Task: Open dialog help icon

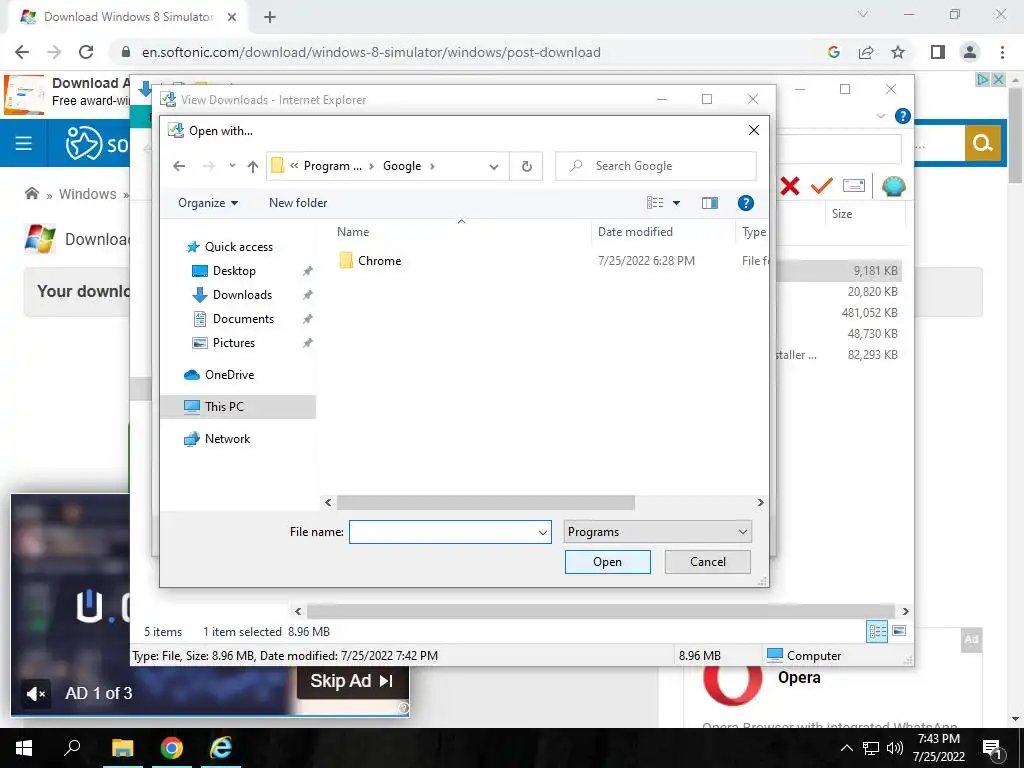Action: click(745, 203)
